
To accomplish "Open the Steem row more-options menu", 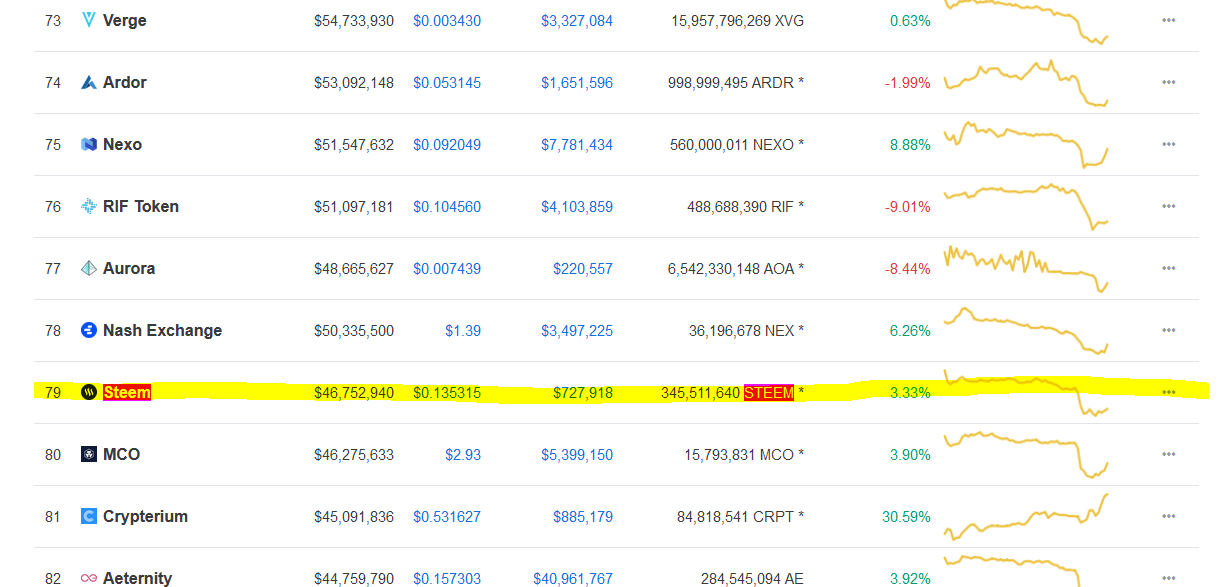I will click(x=1168, y=392).
